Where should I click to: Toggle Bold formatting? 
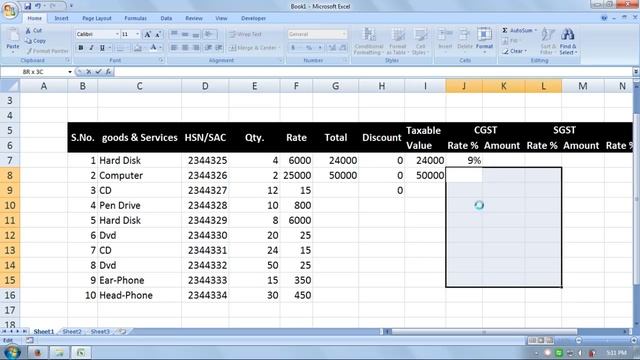click(x=80, y=48)
